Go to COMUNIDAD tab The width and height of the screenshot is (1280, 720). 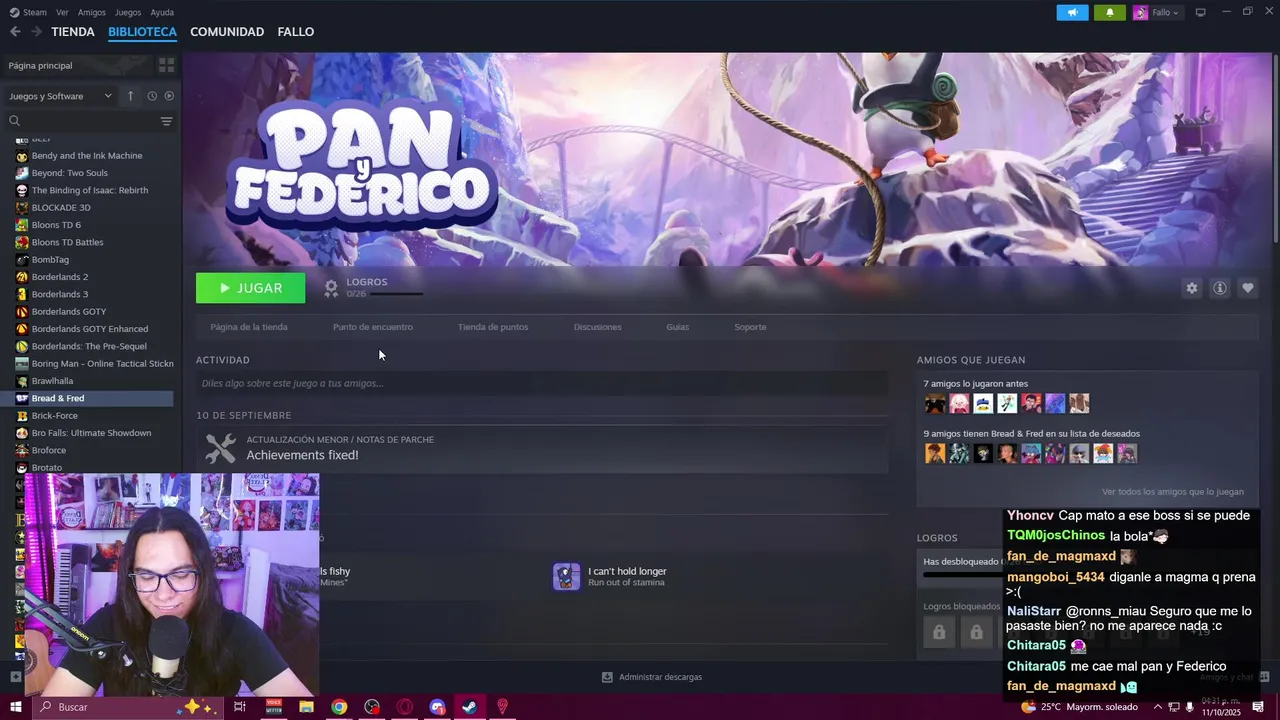point(227,32)
